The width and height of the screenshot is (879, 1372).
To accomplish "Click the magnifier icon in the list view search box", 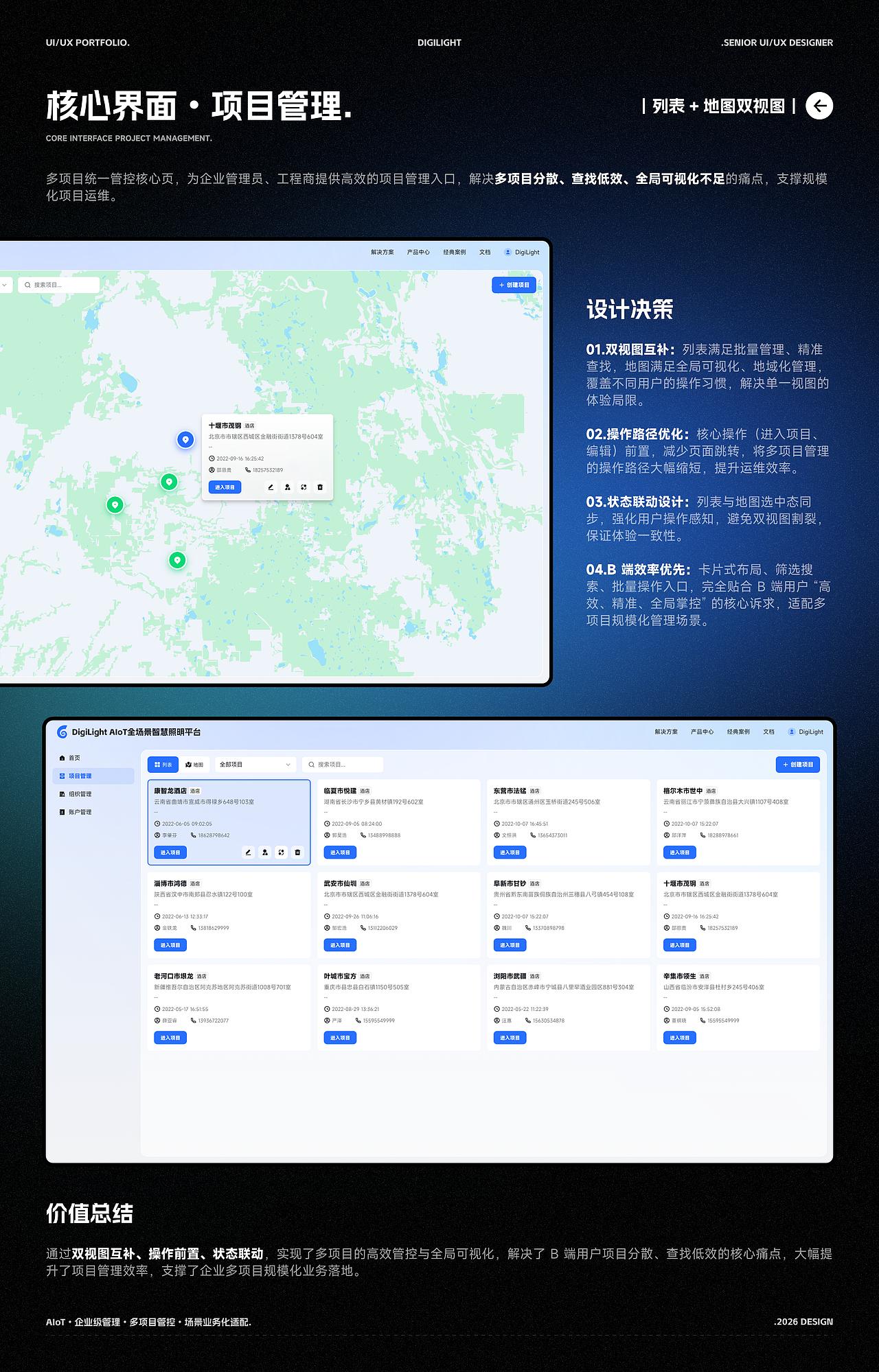I will point(312,765).
